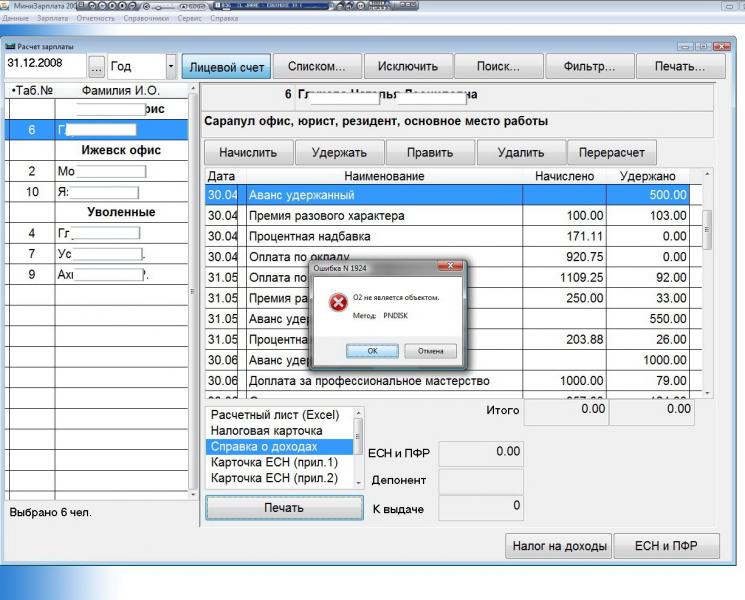Viewport: 745px width, 600px height.
Task: Select the Аванс удержанный row
Action: coord(384,195)
